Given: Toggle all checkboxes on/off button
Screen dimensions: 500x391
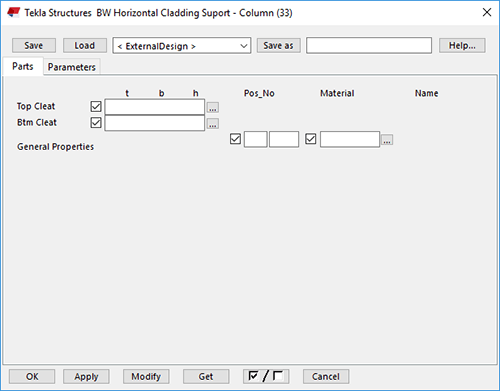Looking at the screenshot, I should [266, 376].
